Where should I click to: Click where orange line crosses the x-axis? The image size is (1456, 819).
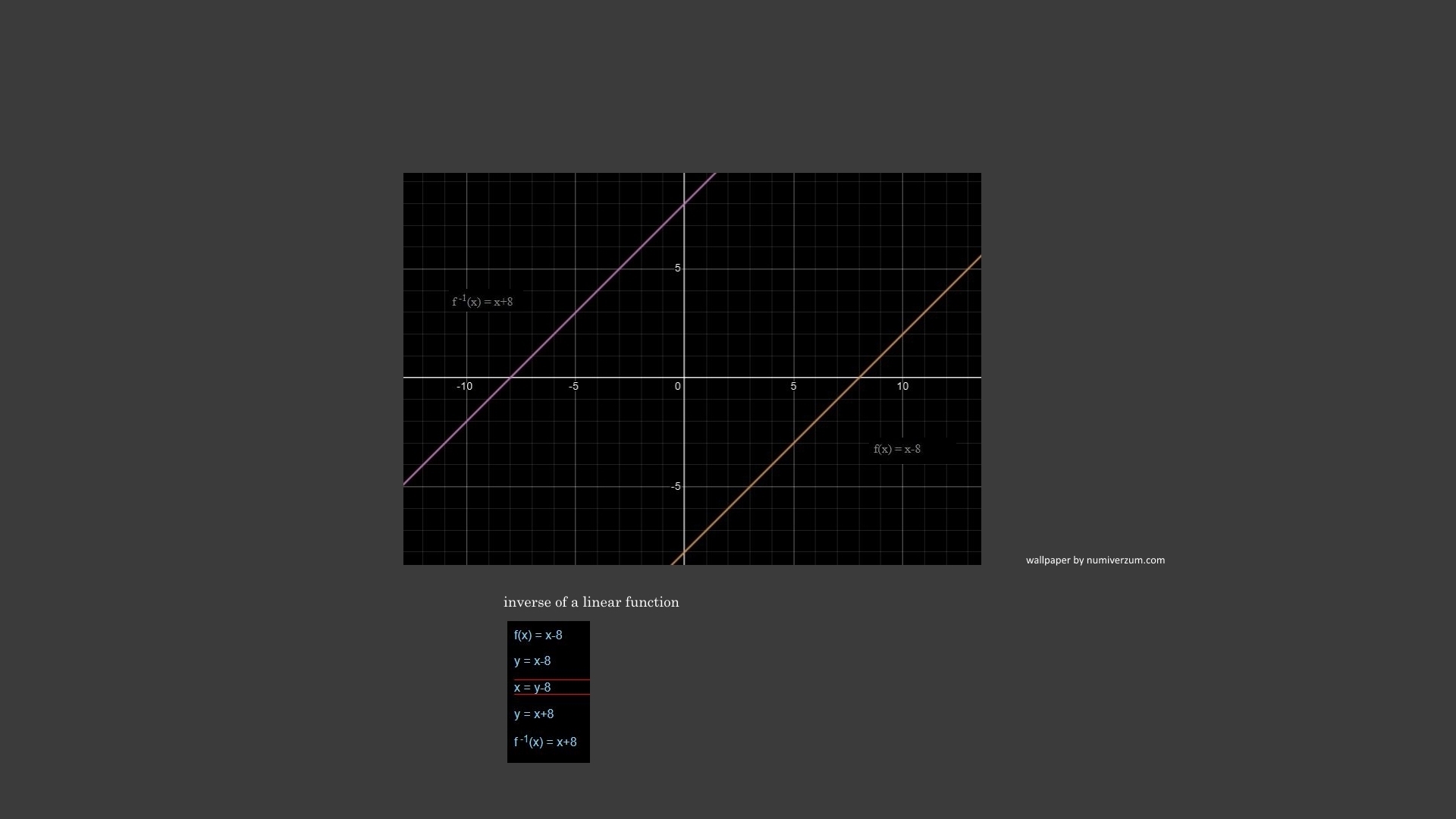click(x=859, y=377)
